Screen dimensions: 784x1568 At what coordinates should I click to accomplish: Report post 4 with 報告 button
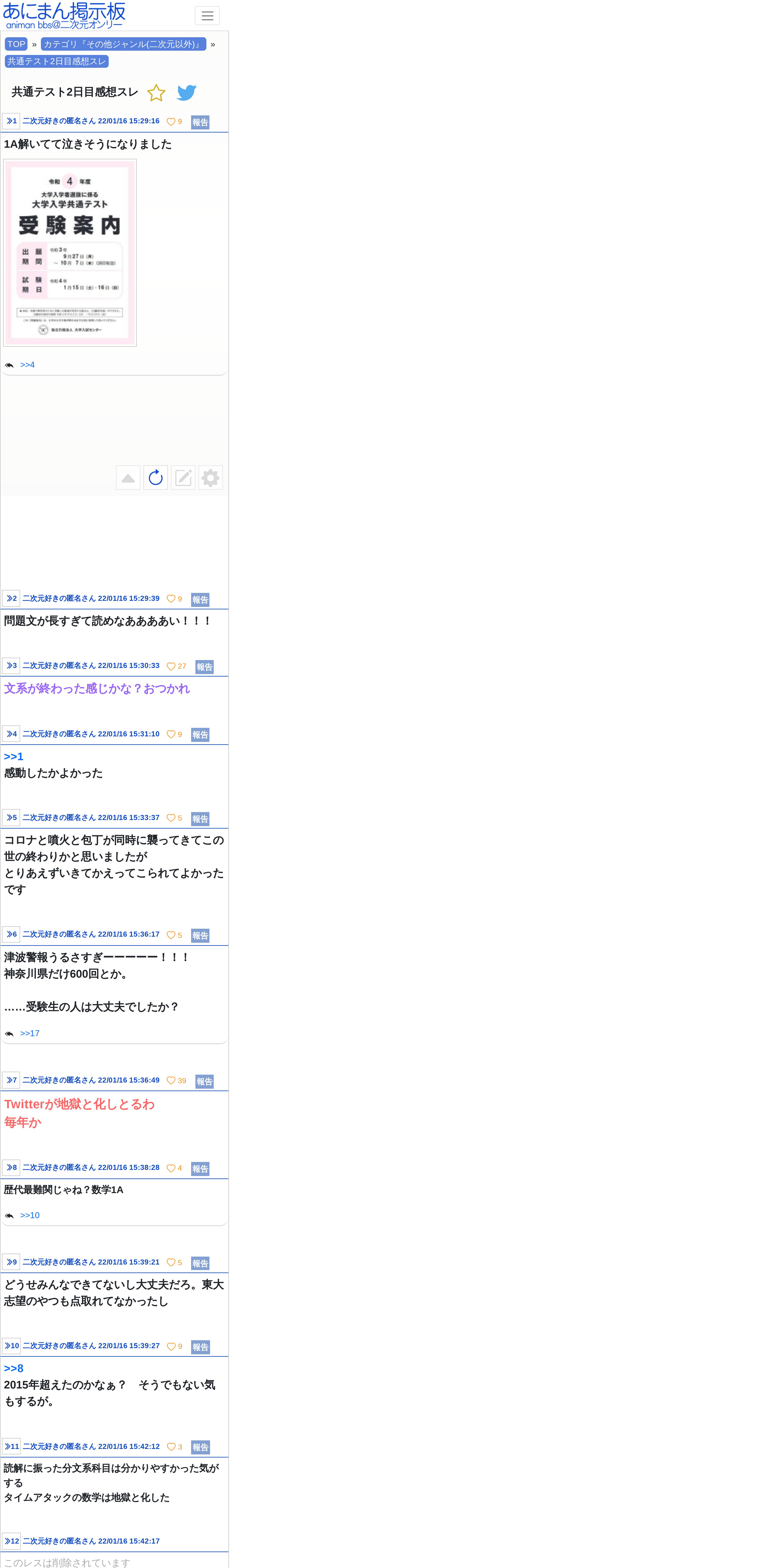[200, 735]
